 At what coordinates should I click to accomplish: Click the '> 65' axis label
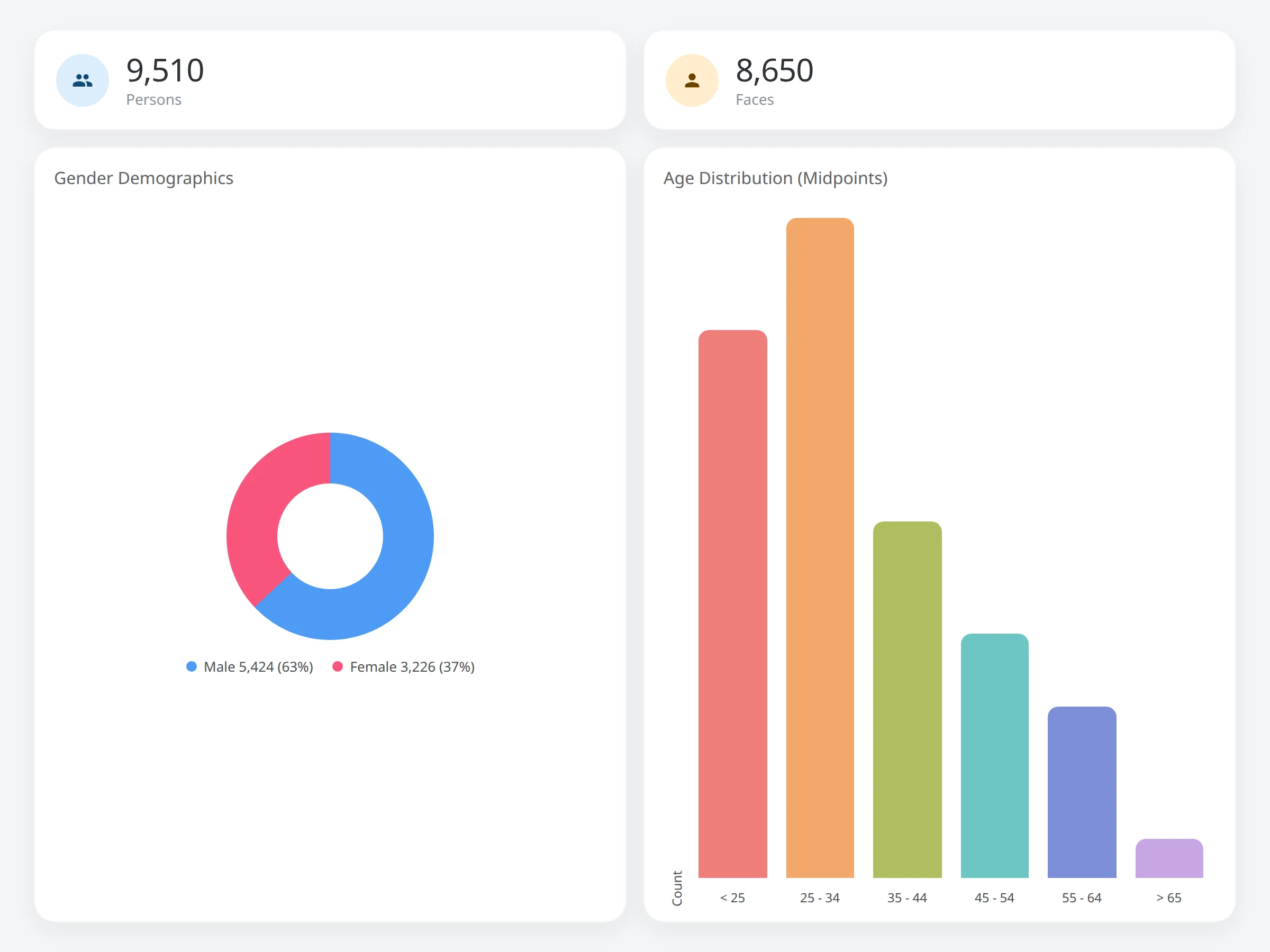1169,898
